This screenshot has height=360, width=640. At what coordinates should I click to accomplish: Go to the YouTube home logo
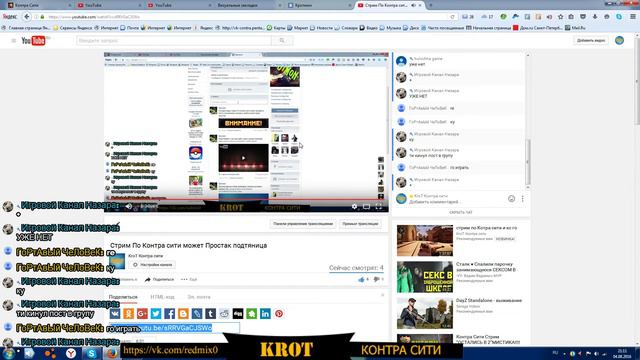point(33,40)
